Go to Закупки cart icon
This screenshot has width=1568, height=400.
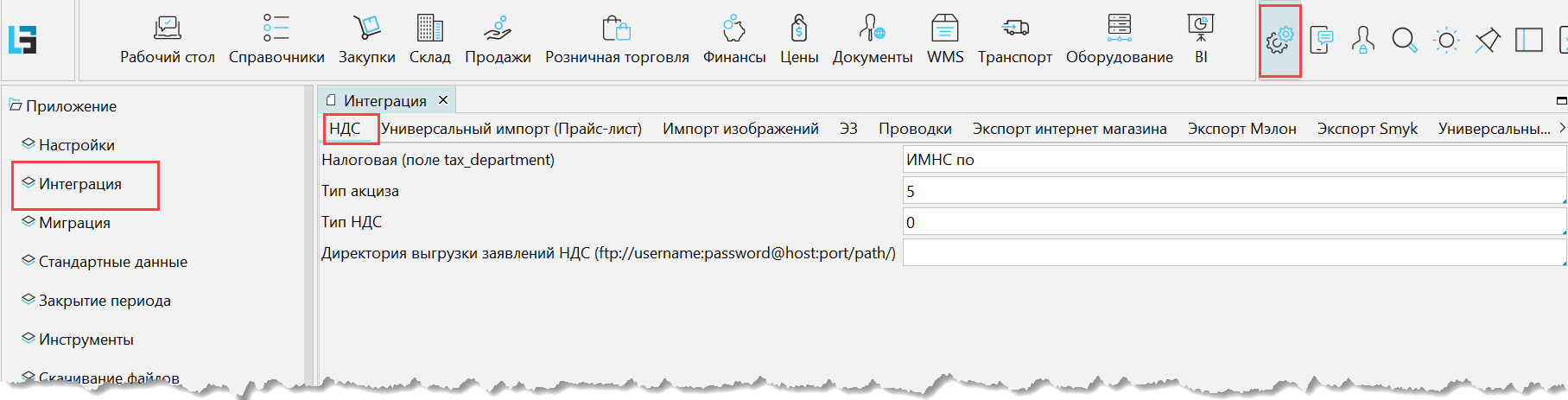[x=366, y=40]
